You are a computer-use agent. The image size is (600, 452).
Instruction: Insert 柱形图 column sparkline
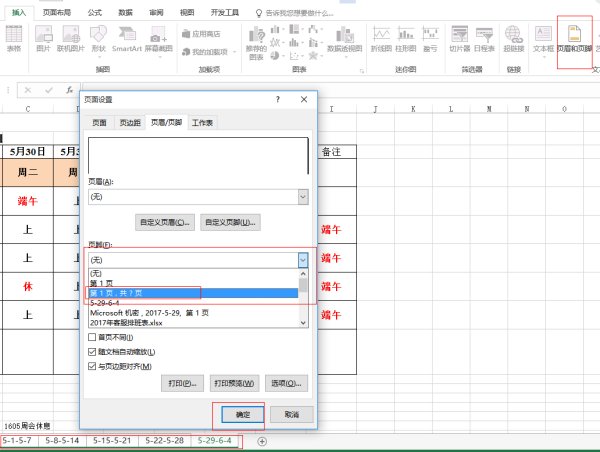coord(406,39)
